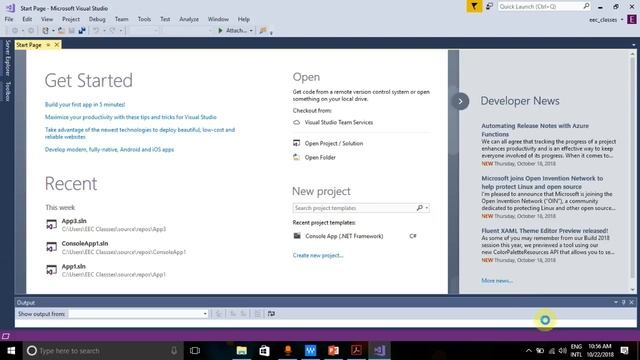This screenshot has height=360, width=640.
Task: Click the Developer News vertical scrollbar
Action: (x=633, y=171)
